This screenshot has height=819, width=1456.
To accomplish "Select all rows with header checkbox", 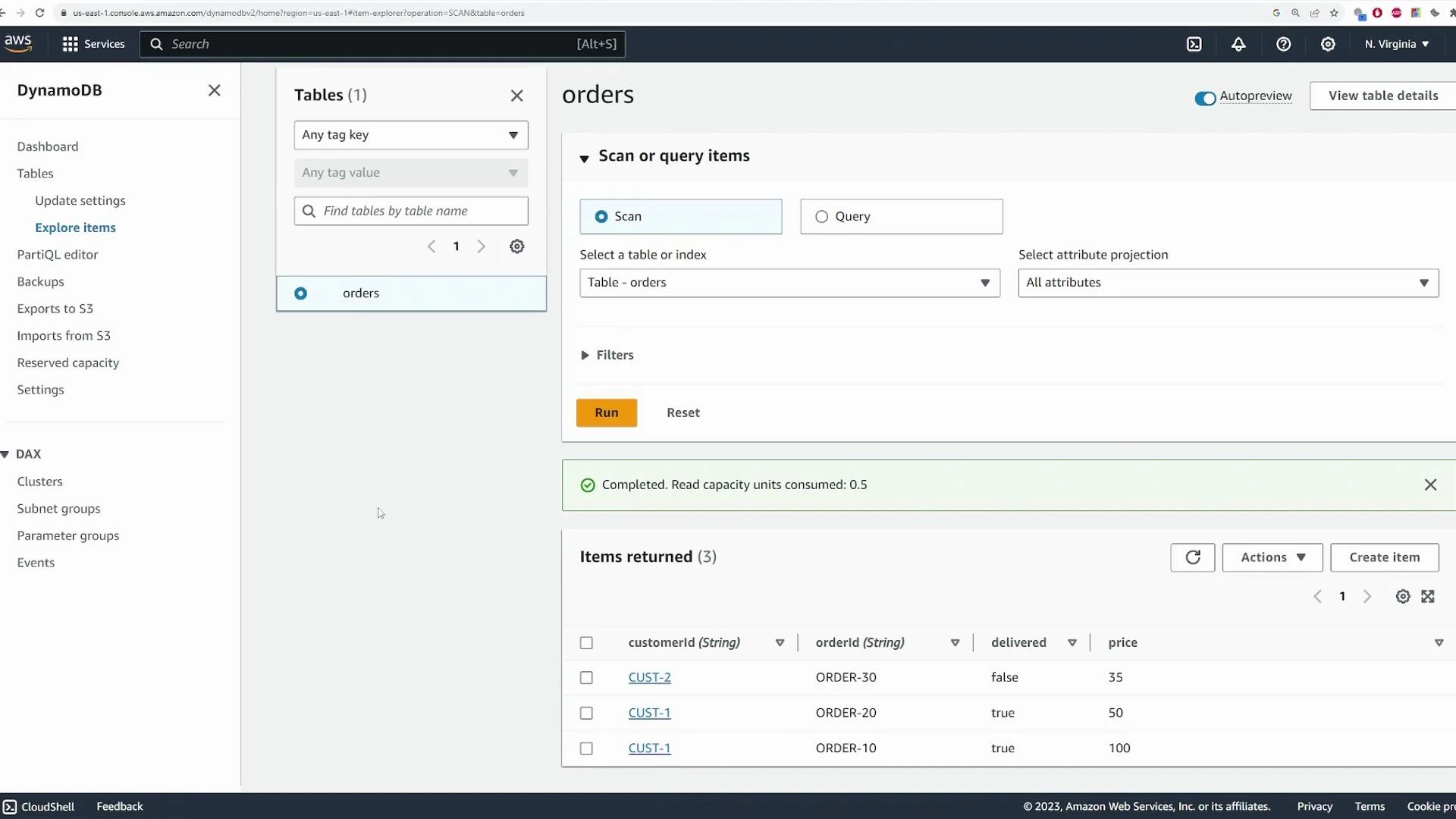I will pos(586,642).
